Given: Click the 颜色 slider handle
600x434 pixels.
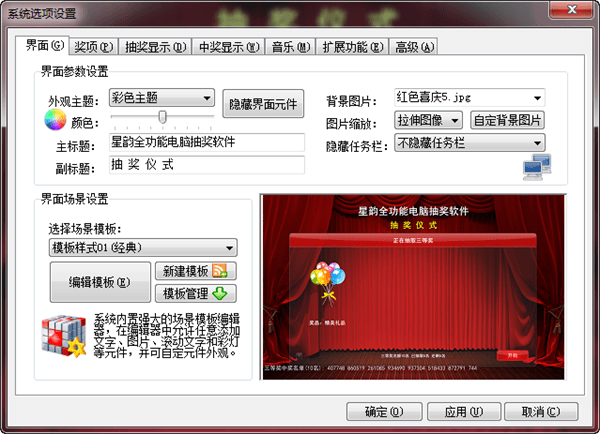Looking at the screenshot, I should [x=163, y=120].
